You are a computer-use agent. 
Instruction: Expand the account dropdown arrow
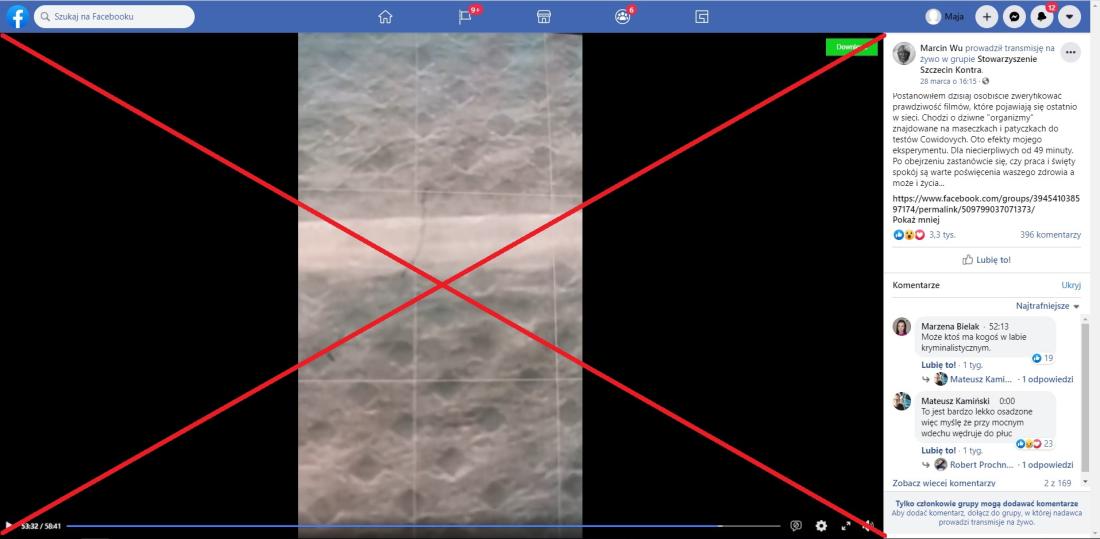[1069, 17]
